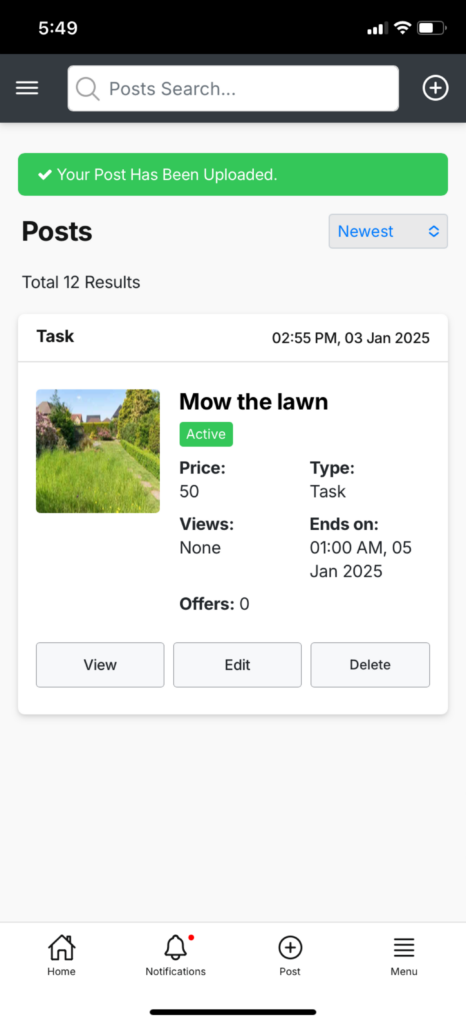Image resolution: width=466 pixels, height=1024 pixels.
Task: Select the Task card header label
Action: (x=55, y=337)
